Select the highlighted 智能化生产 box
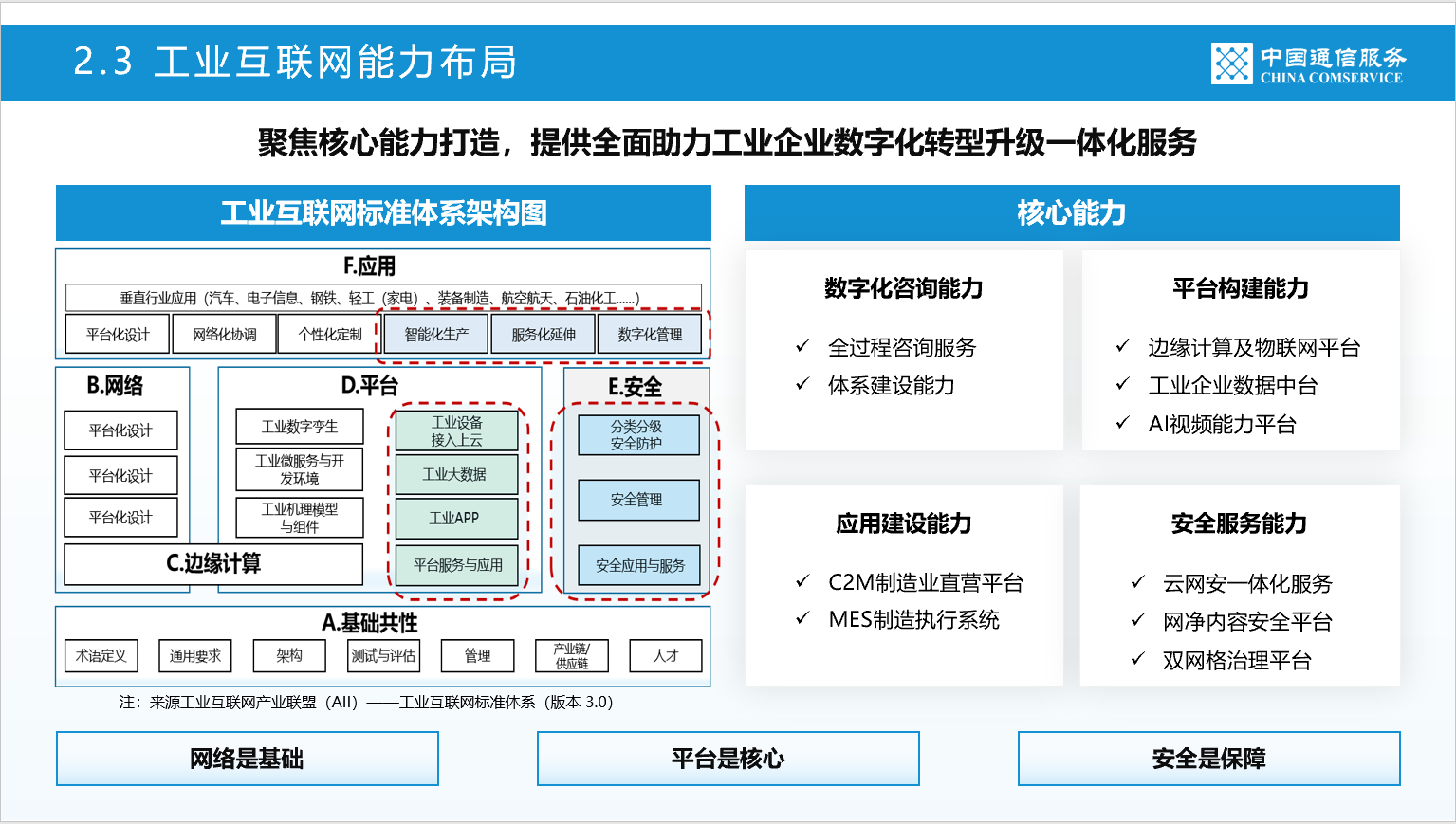The width and height of the screenshot is (1456, 824). pos(436,334)
